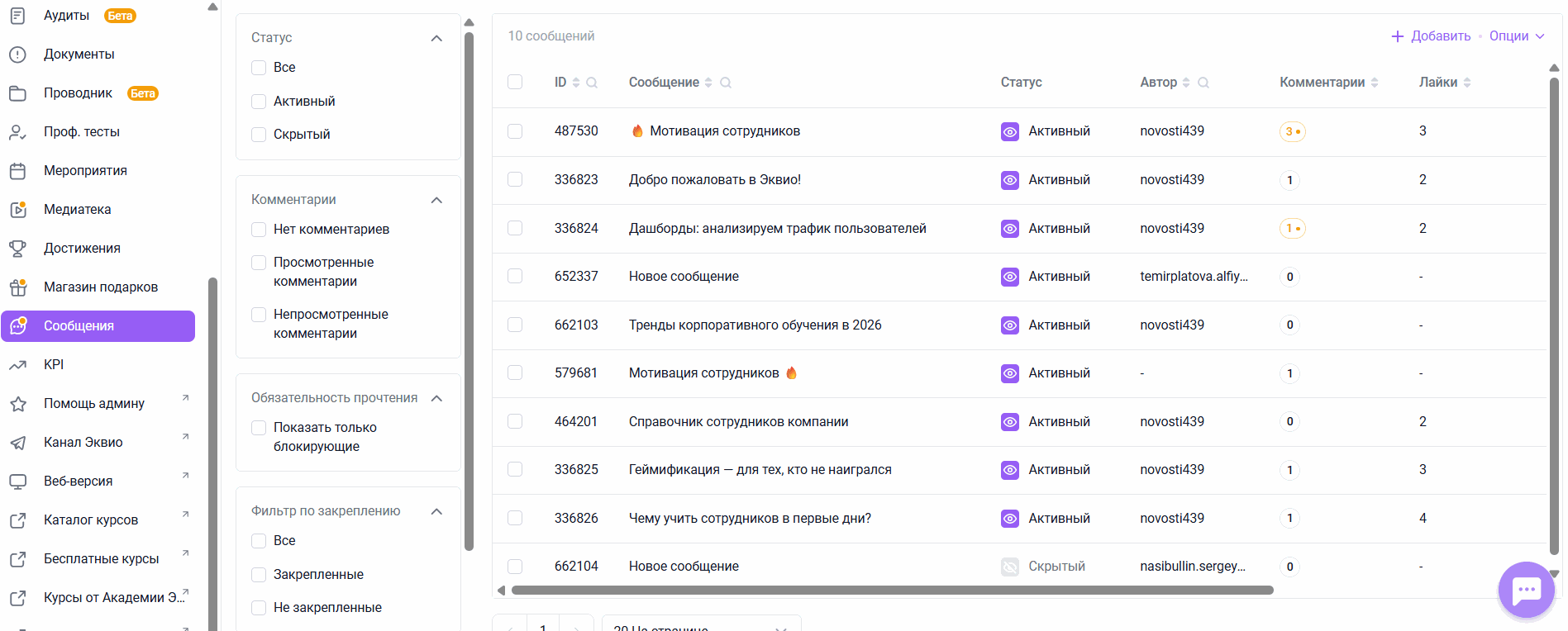
Task: Tick the Закрепленные filter checkbox
Action: point(259,575)
